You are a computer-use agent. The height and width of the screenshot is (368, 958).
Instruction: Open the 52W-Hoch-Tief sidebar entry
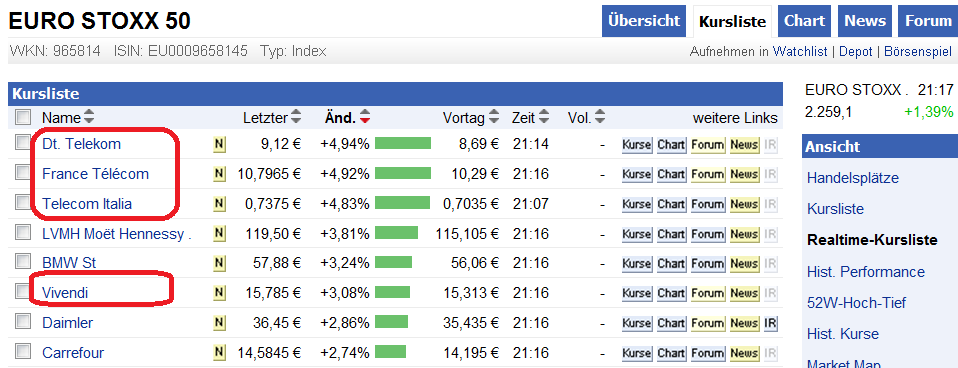(x=857, y=303)
